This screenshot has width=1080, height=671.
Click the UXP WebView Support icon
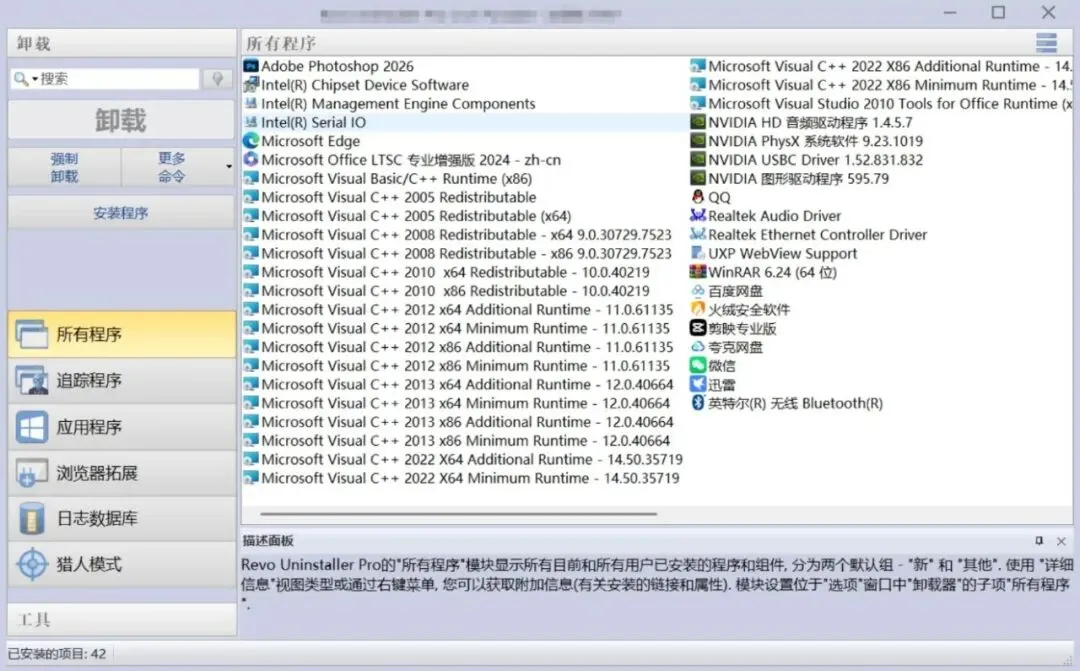(x=698, y=253)
